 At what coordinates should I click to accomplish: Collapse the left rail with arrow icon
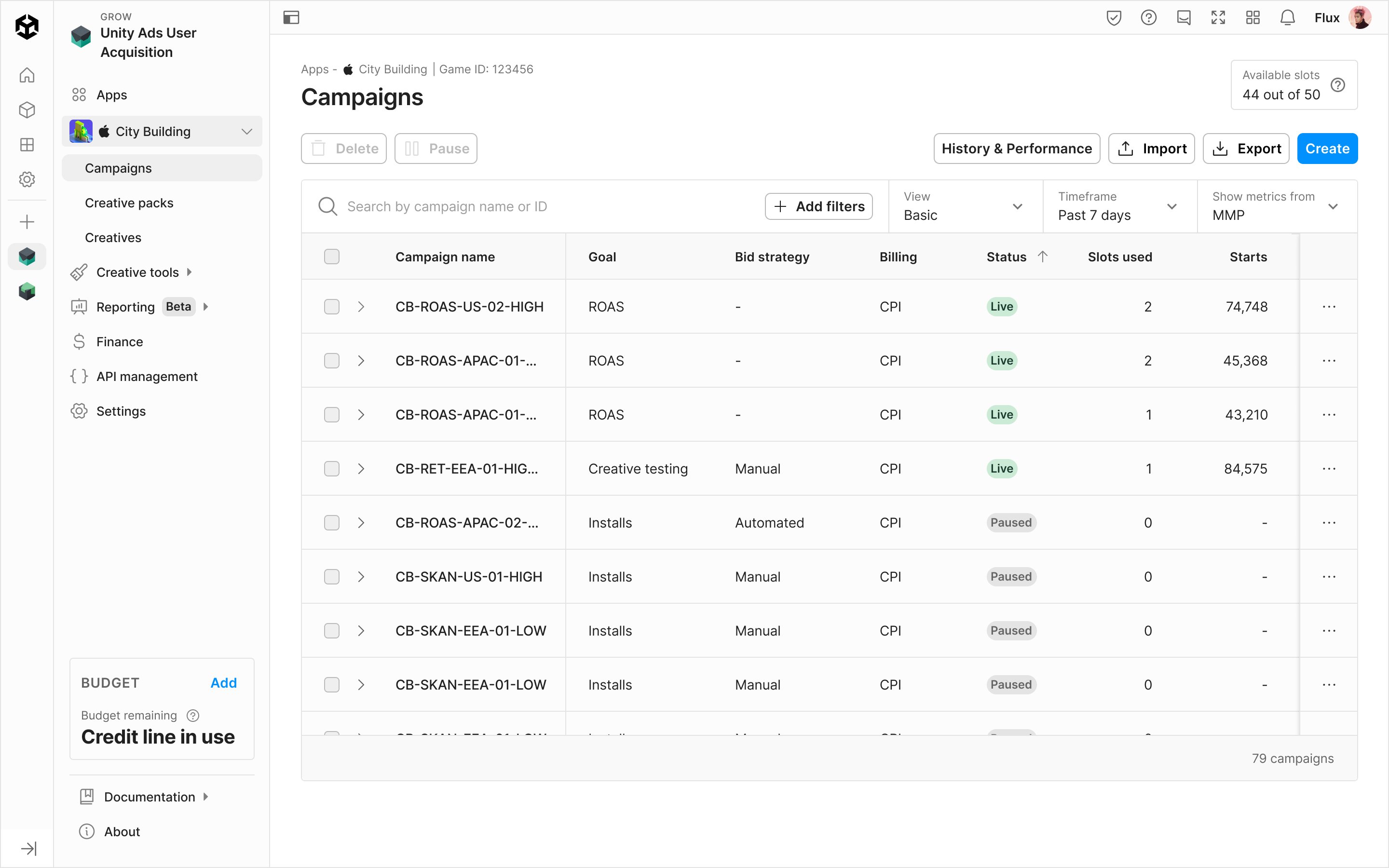pyautogui.click(x=28, y=848)
